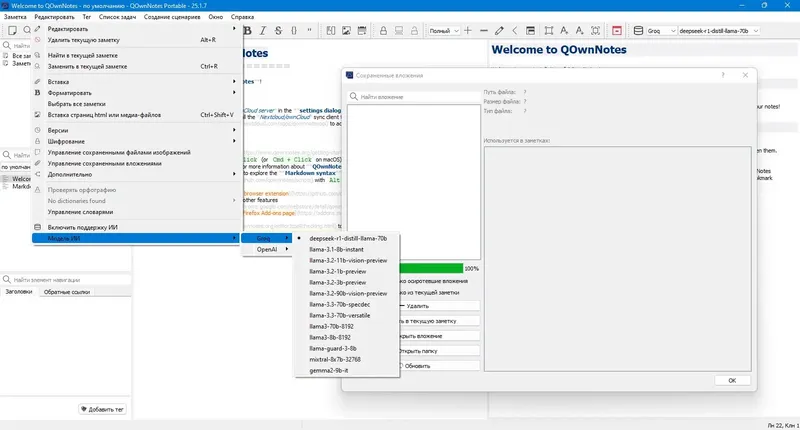Open the Список задач menu
Image resolution: width=800 pixels, height=430 pixels.
(x=117, y=17)
